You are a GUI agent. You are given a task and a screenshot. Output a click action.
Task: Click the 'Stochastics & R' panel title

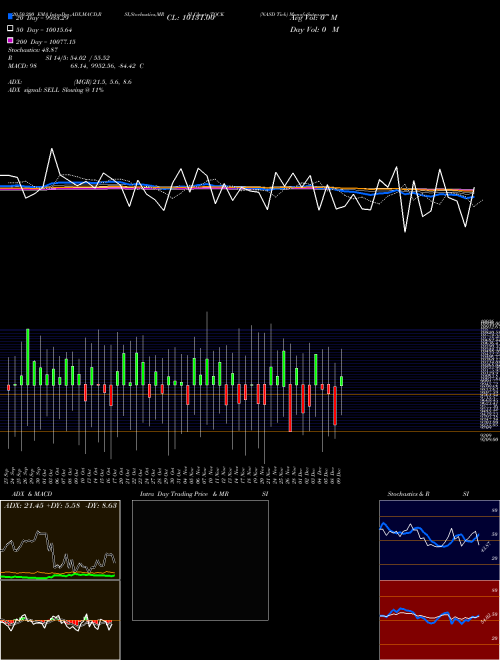coord(408,494)
